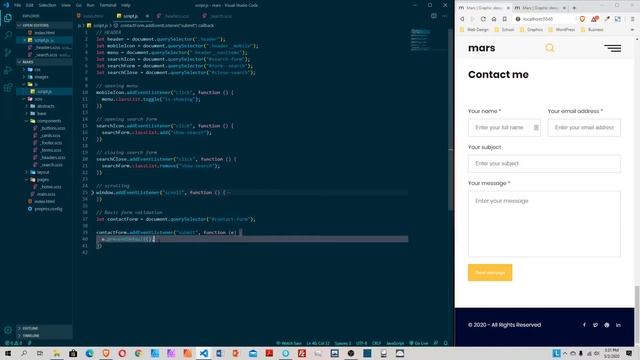Open a new browser tab with the plus icon
This screenshot has height=360, width=640.
574,8
